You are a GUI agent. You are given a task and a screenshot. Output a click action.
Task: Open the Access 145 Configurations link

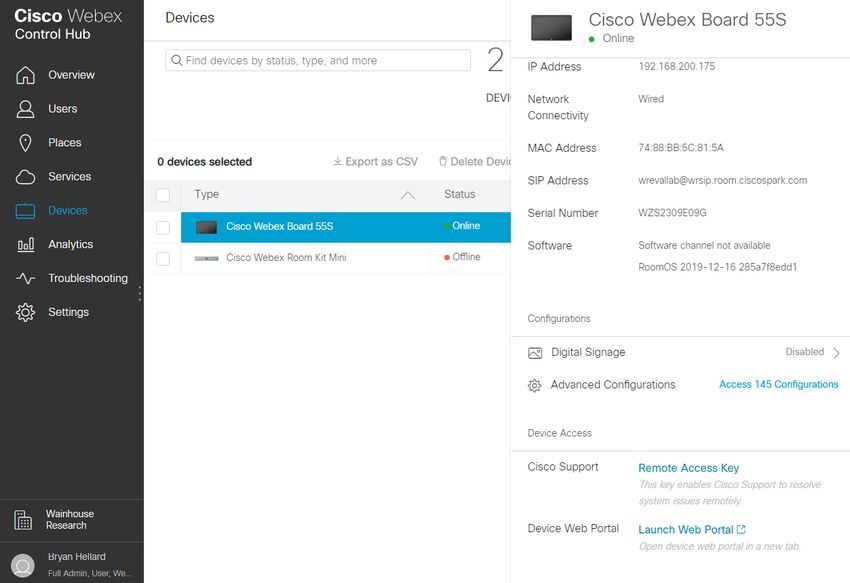pyautogui.click(x=778, y=385)
